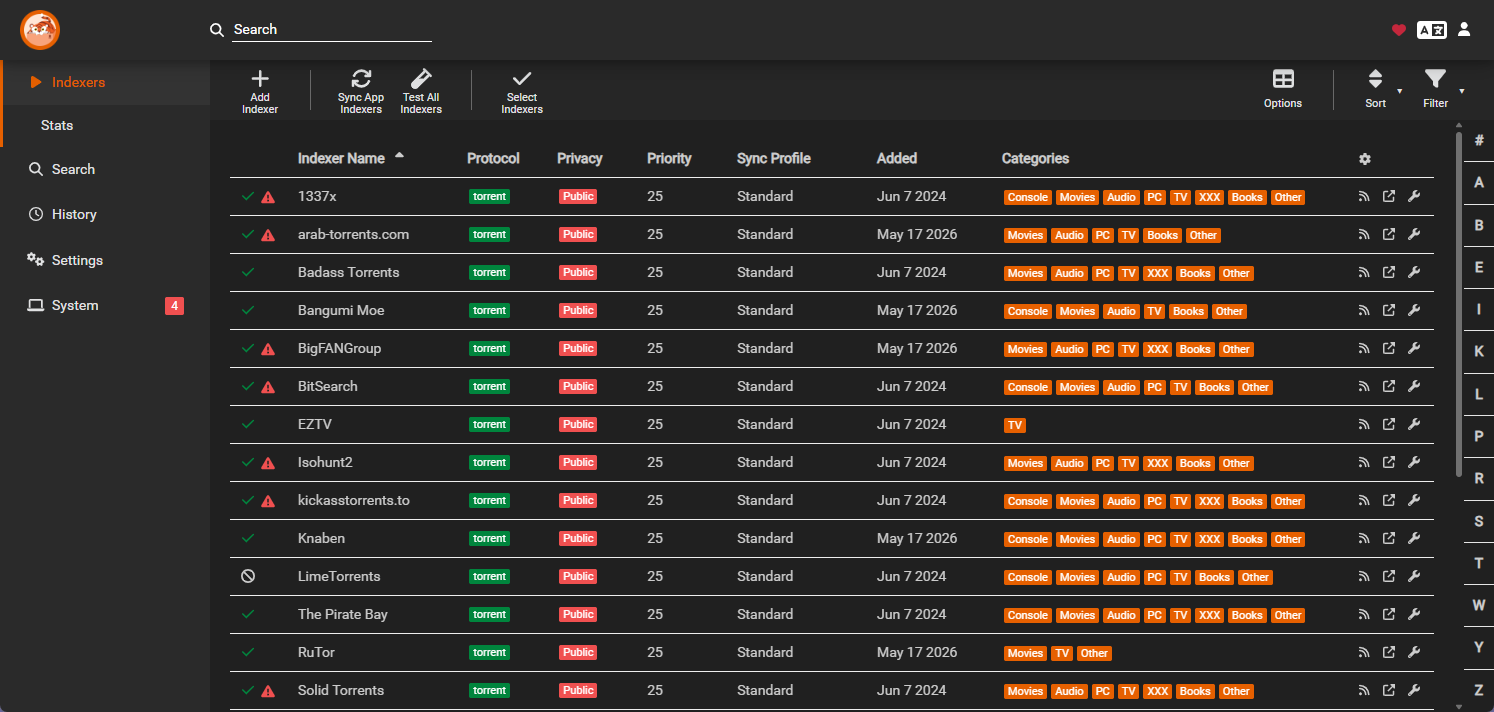This screenshot has height=712, width=1494.
Task: Jump to letter K in alphabet index
Action: click(x=1479, y=352)
